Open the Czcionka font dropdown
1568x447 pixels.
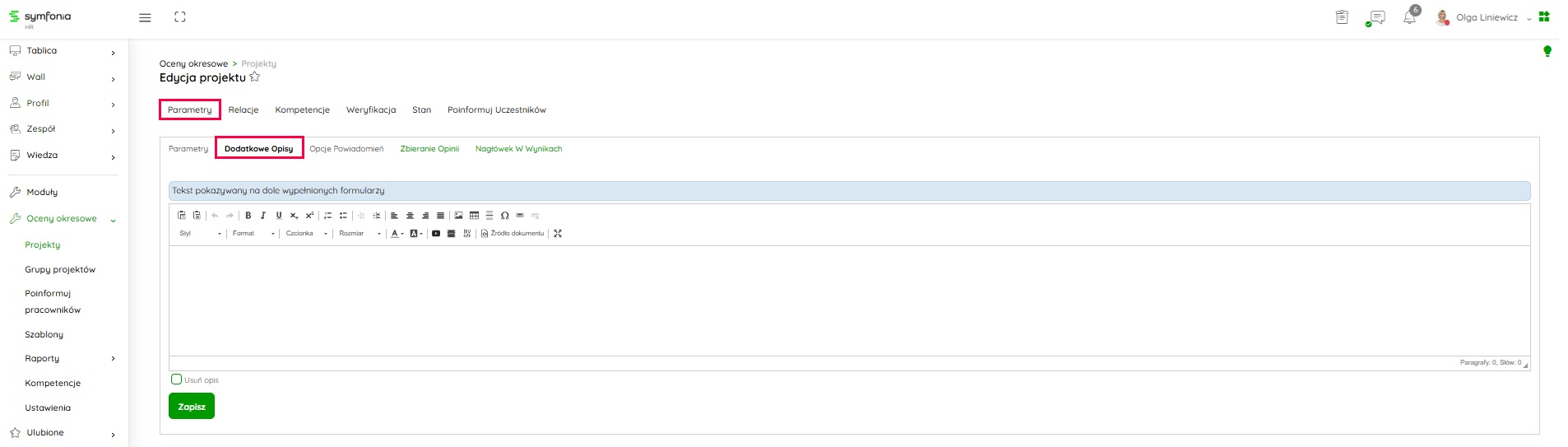(x=306, y=234)
